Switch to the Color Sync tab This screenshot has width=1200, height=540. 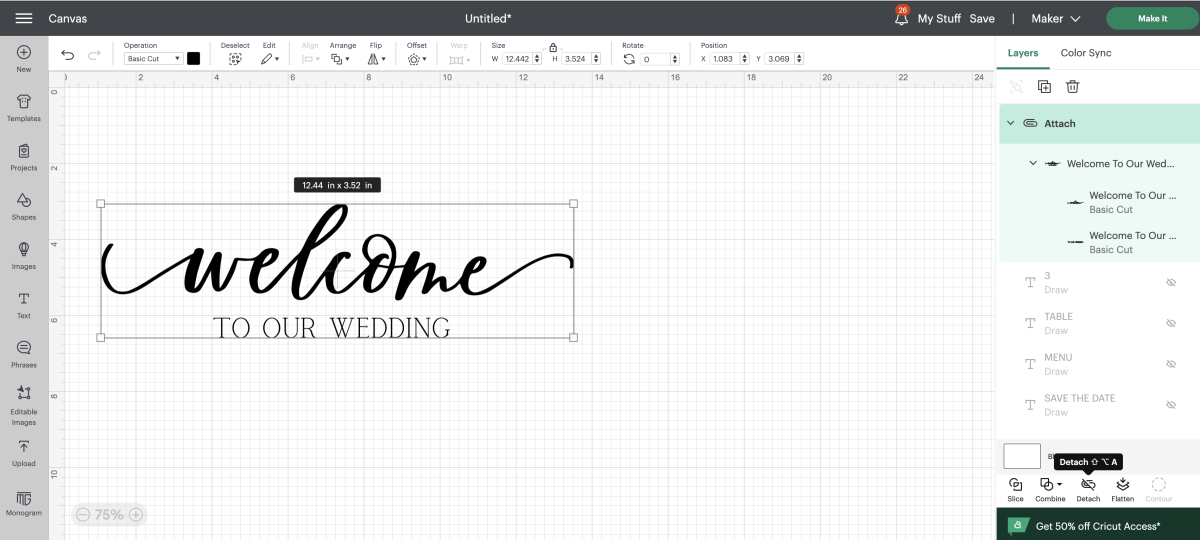1086,53
